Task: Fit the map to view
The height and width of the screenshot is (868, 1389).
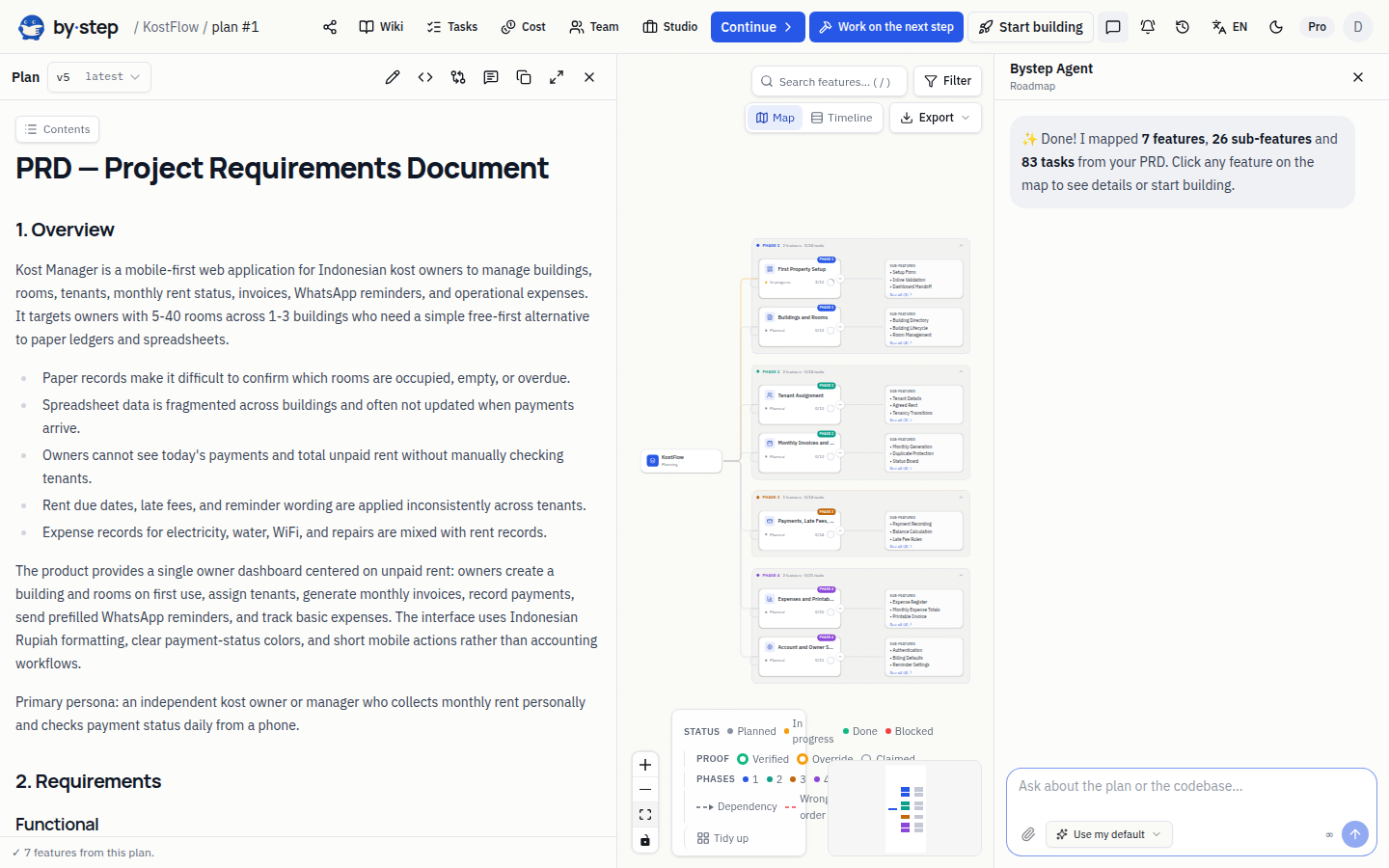Action: pyautogui.click(x=645, y=815)
